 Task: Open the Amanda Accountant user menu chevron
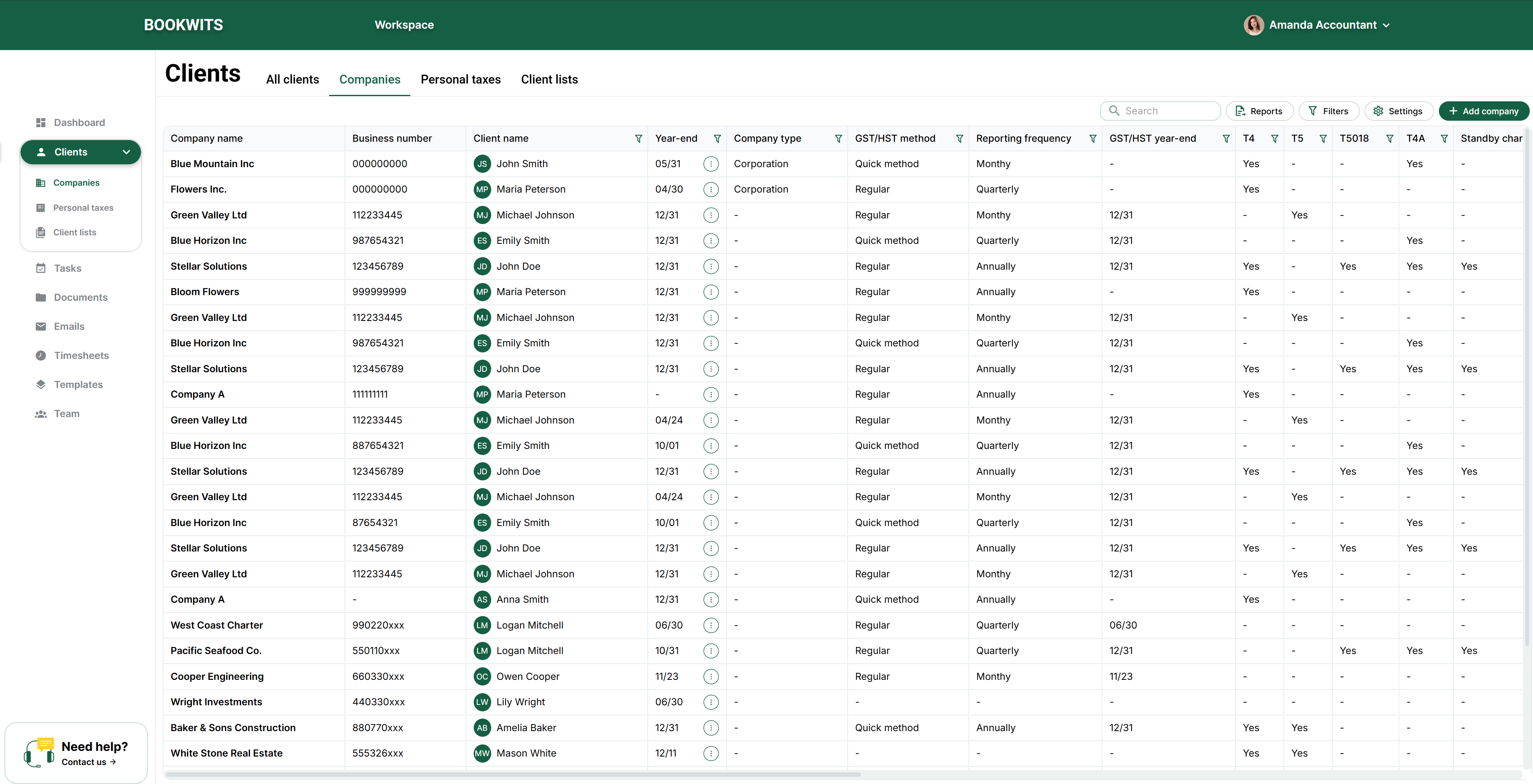click(1386, 25)
